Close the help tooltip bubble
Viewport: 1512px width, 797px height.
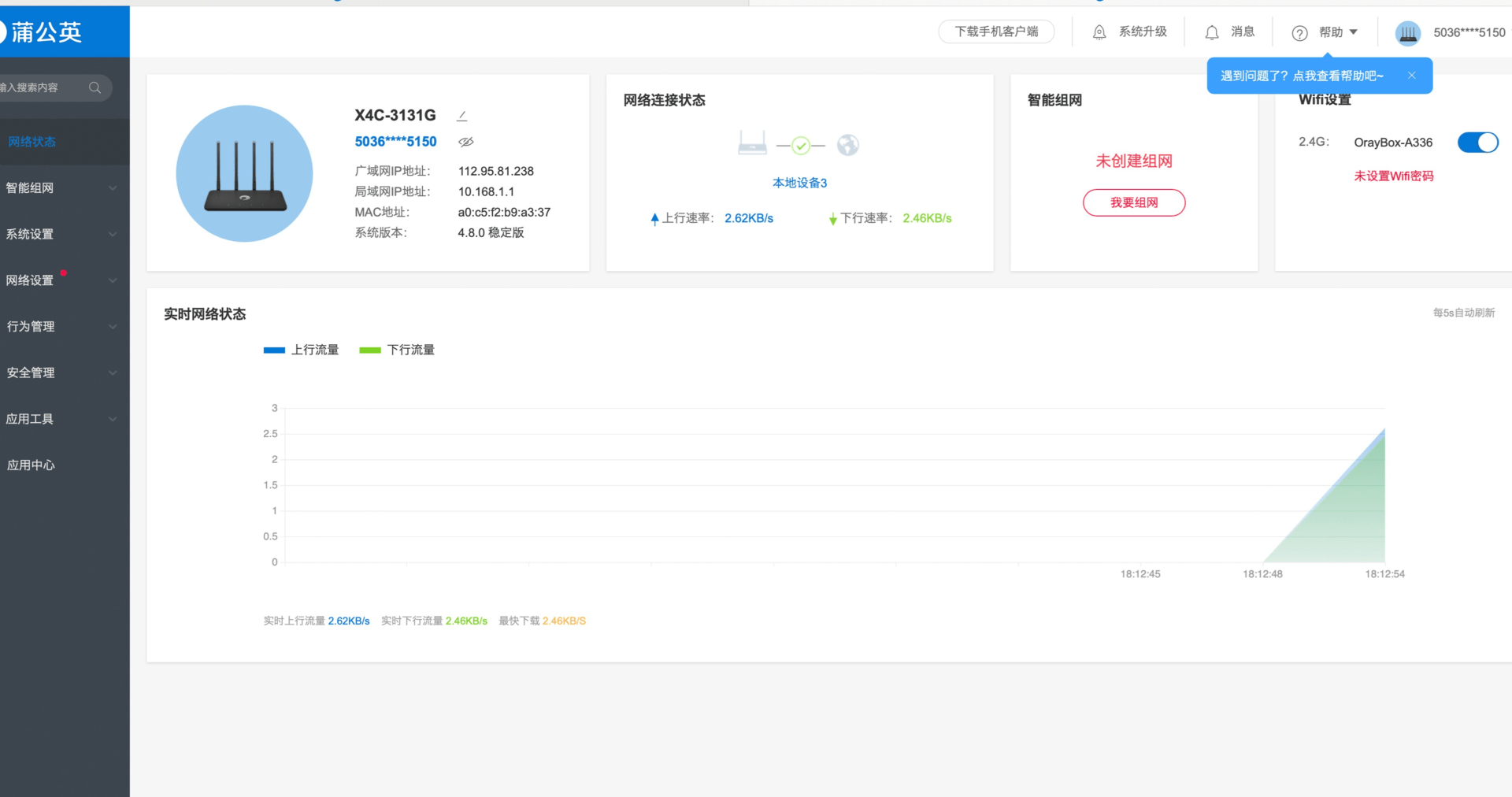[1411, 76]
